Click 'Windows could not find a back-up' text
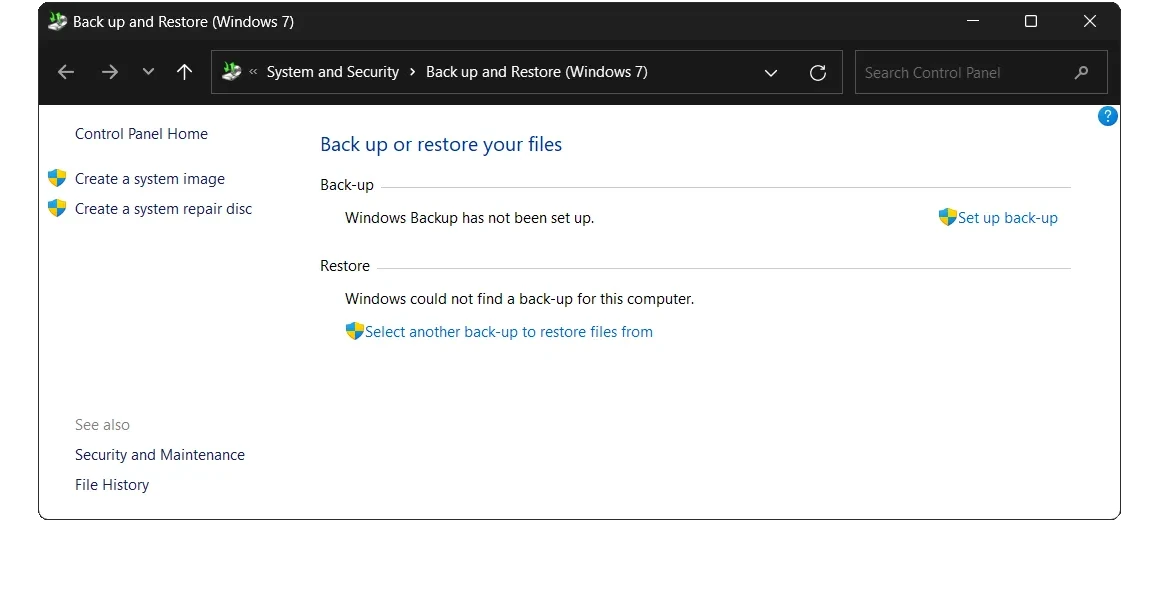 (520, 299)
